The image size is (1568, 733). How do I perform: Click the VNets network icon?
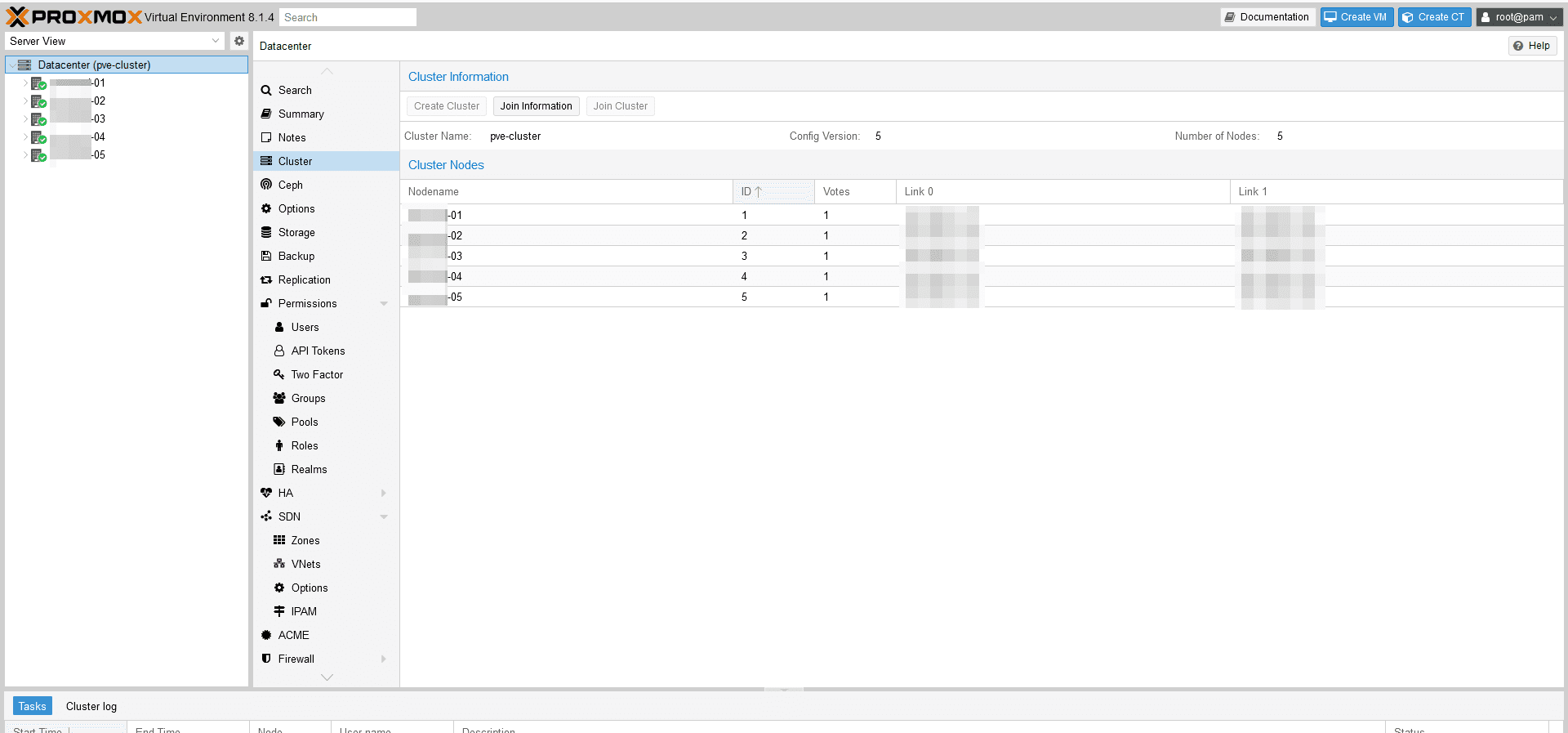point(279,565)
